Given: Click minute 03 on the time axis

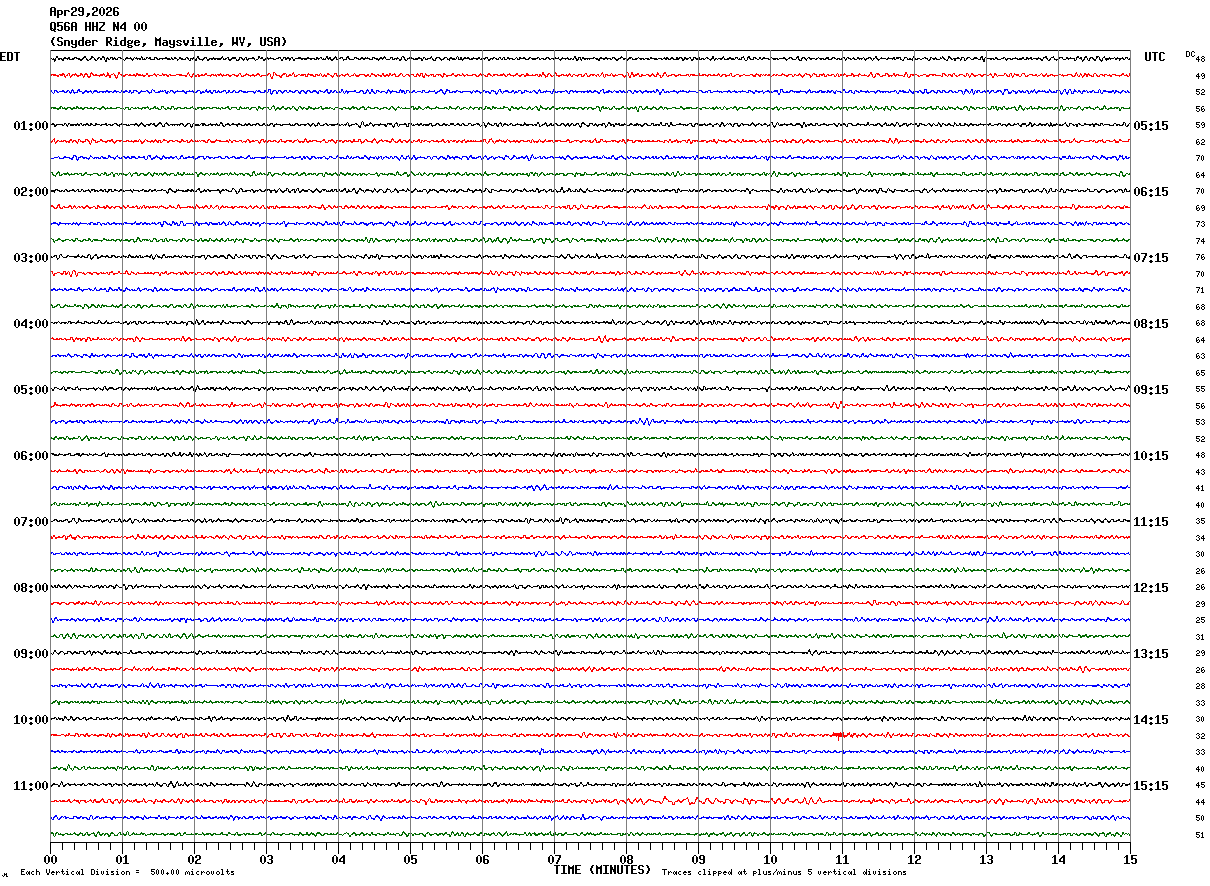Looking at the screenshot, I should (266, 859).
